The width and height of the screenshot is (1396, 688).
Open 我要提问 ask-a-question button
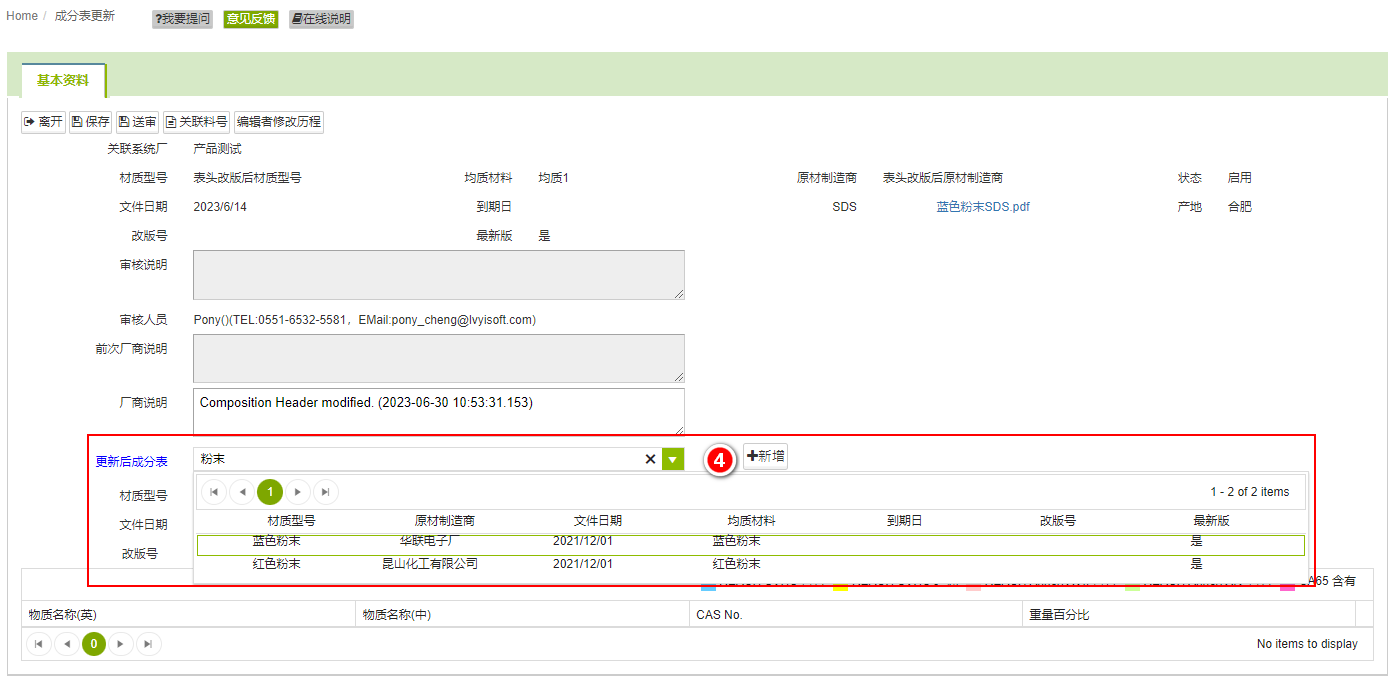(x=182, y=19)
